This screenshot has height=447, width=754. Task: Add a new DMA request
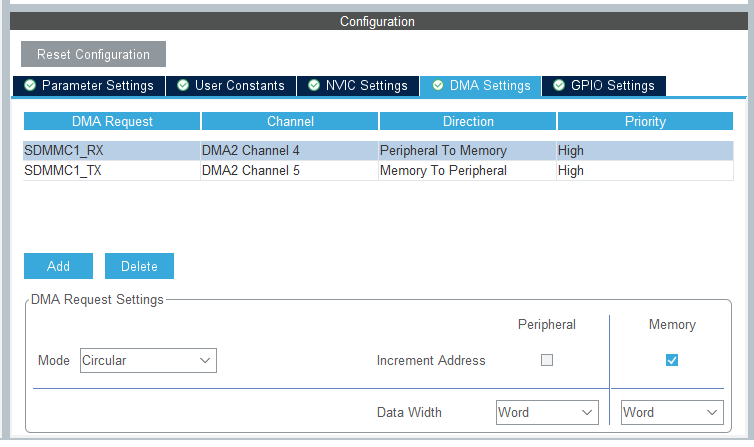(58, 266)
